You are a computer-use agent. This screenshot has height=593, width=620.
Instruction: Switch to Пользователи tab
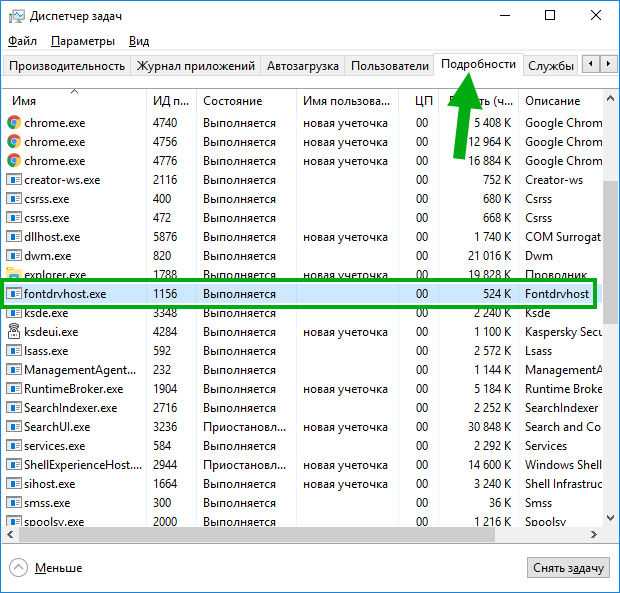(390, 66)
